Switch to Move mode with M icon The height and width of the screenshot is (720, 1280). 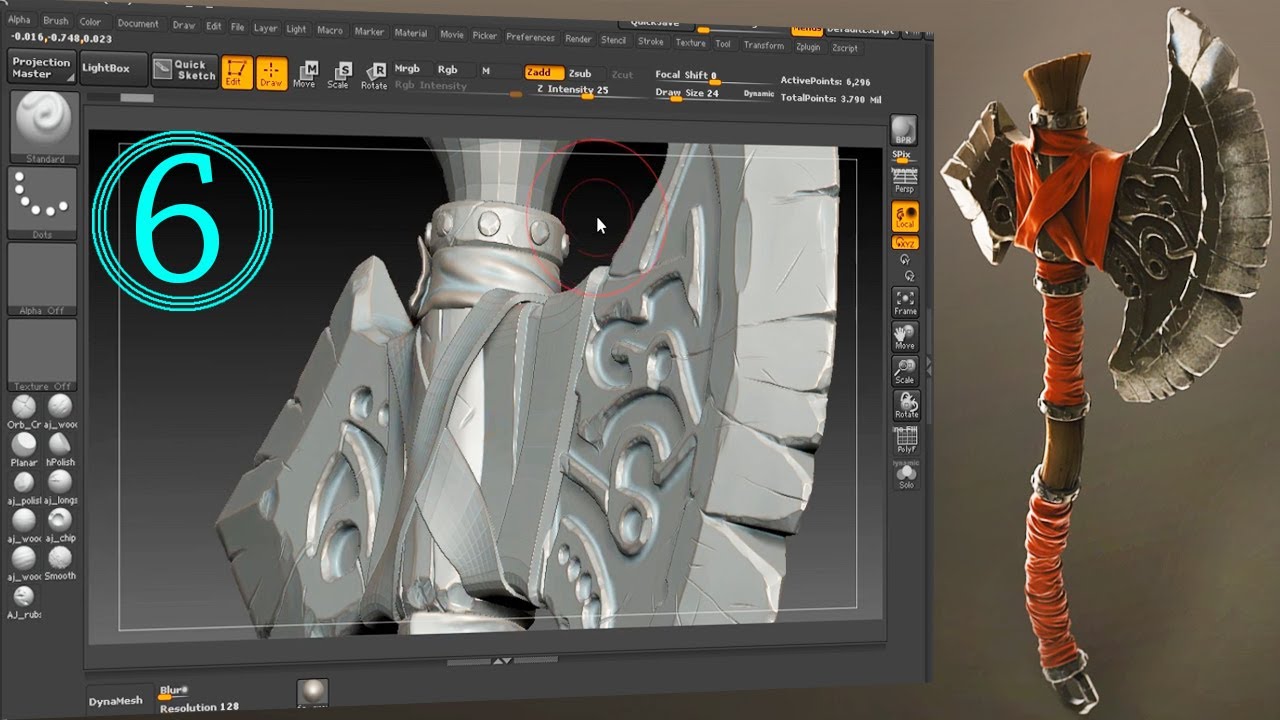click(x=305, y=74)
